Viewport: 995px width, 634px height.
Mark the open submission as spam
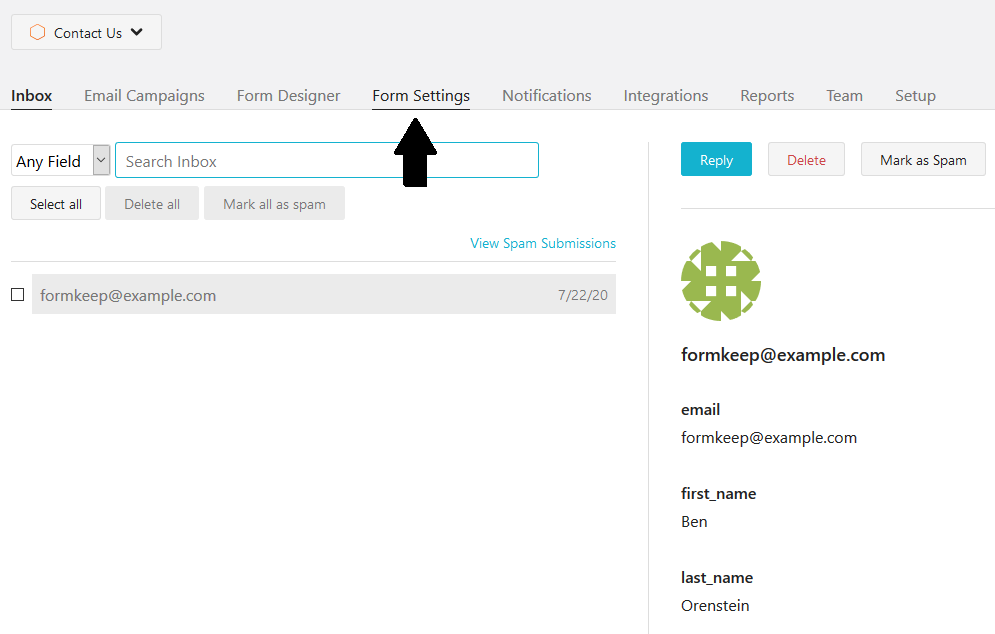[923, 160]
